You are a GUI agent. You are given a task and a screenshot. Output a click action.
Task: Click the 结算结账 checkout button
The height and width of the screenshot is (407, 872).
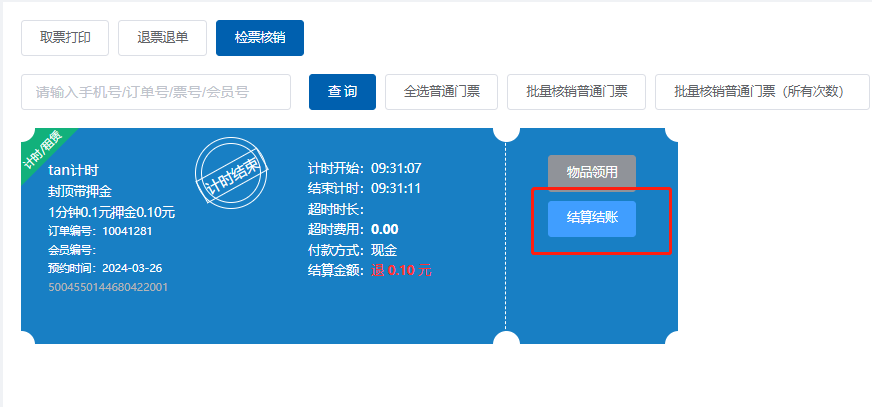[x=592, y=218]
